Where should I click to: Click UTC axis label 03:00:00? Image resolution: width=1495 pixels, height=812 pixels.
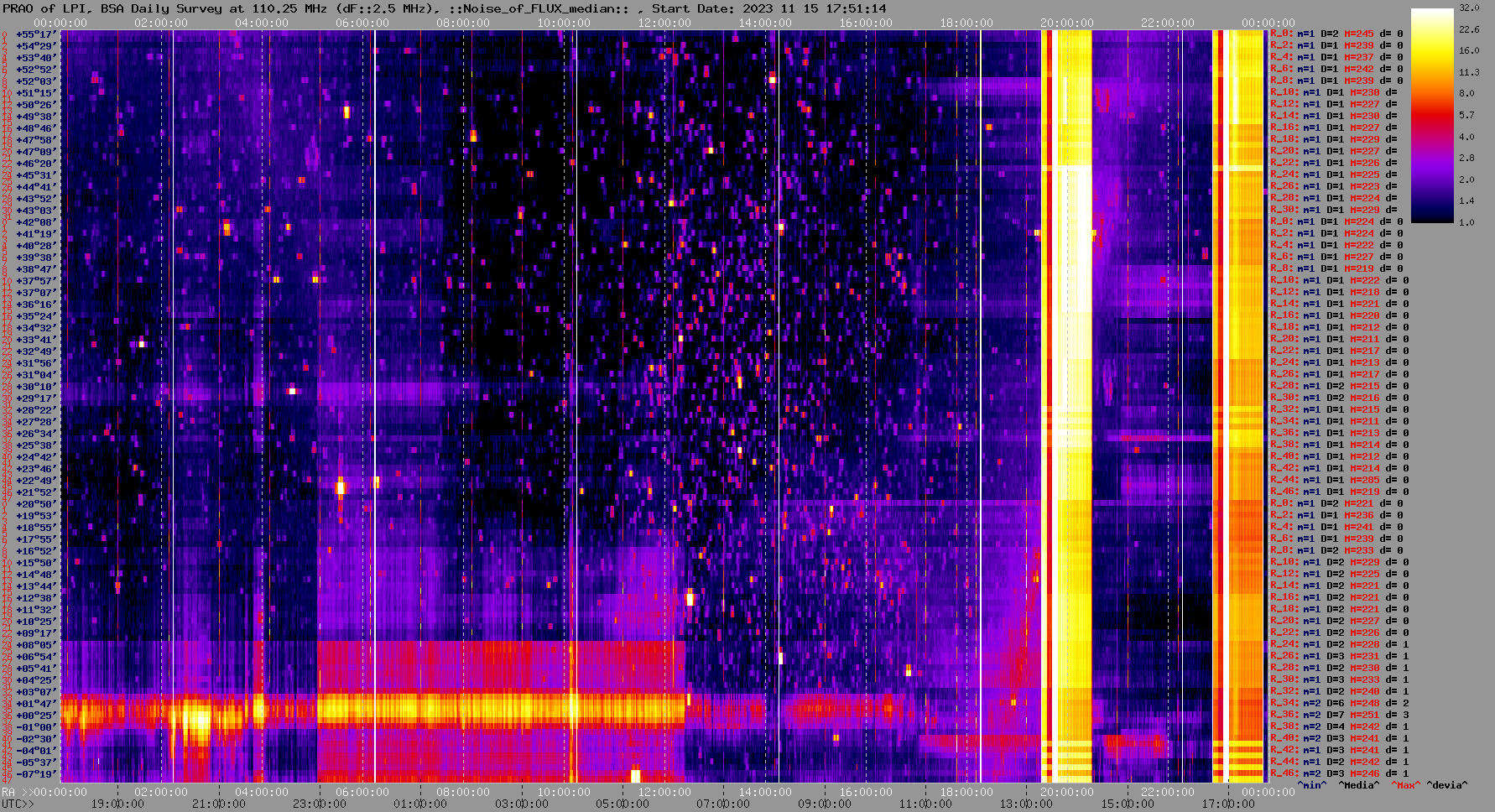522,804
